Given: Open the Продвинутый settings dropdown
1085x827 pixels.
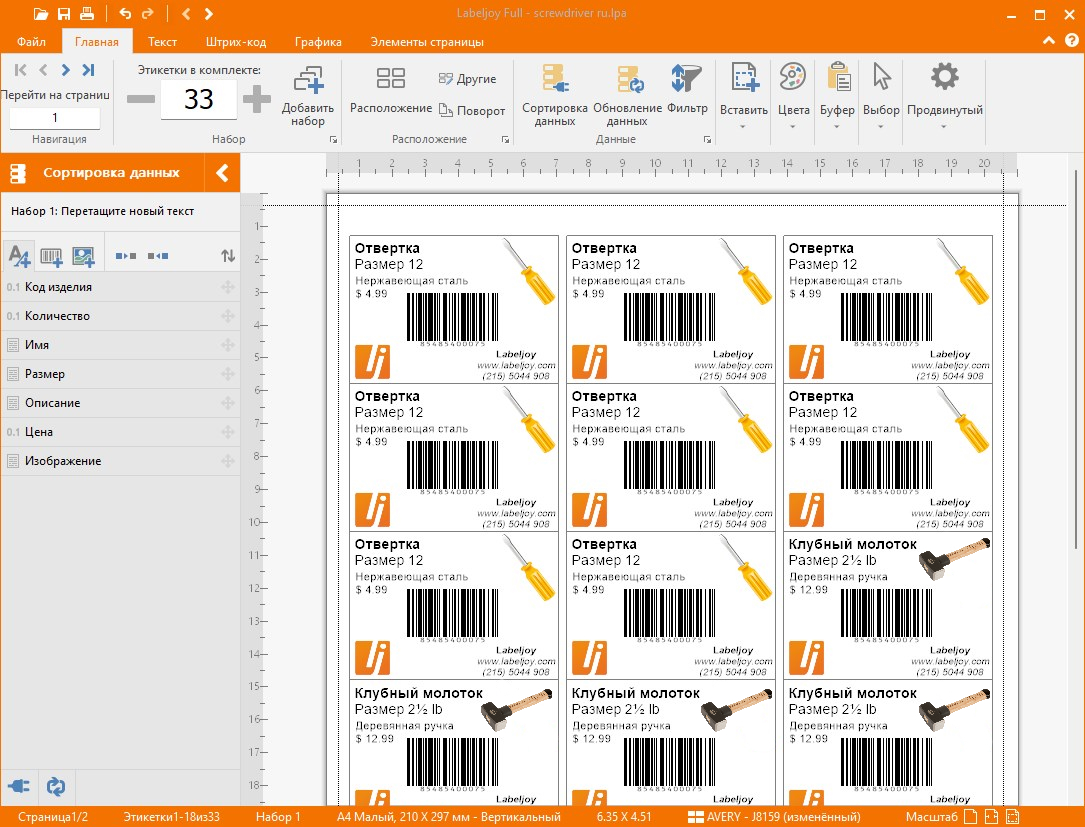Looking at the screenshot, I should pos(945,97).
